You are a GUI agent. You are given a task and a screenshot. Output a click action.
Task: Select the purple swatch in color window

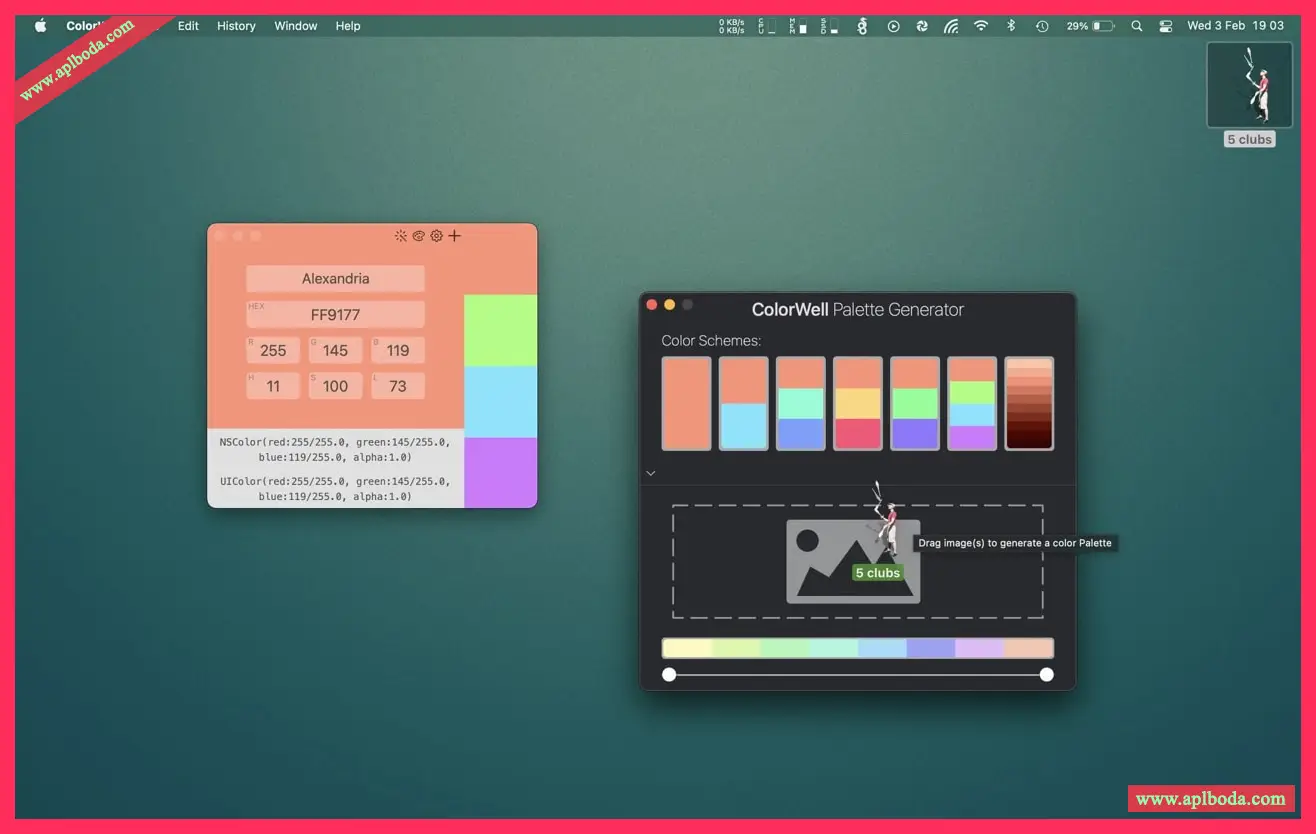point(500,472)
